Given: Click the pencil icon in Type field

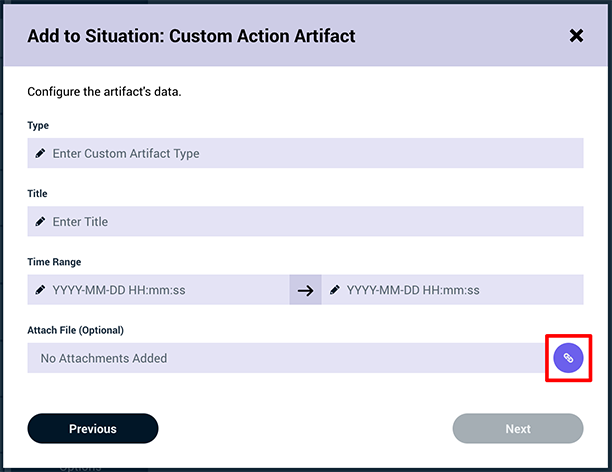Looking at the screenshot, I should (40, 153).
